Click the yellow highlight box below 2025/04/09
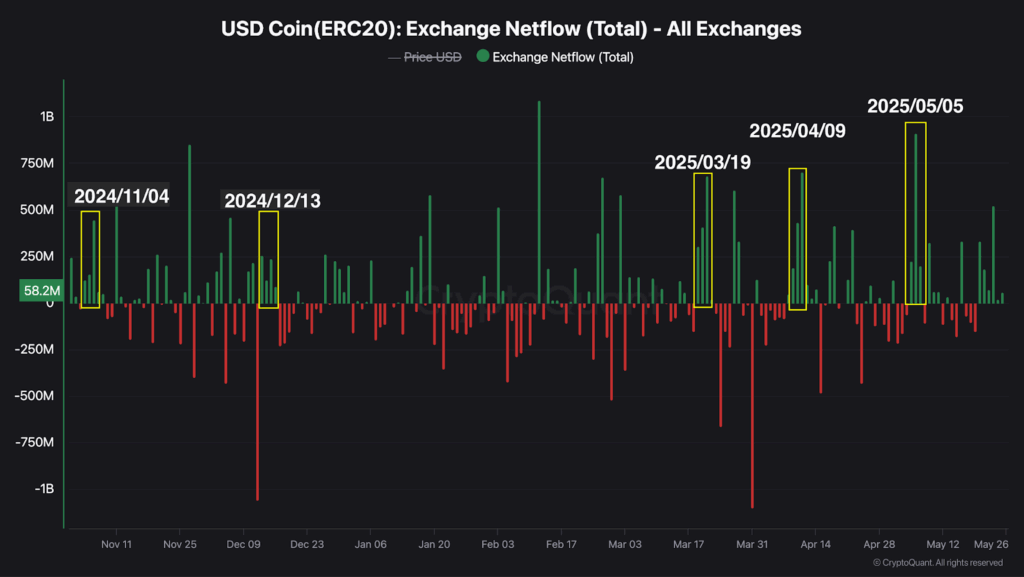 point(797,239)
